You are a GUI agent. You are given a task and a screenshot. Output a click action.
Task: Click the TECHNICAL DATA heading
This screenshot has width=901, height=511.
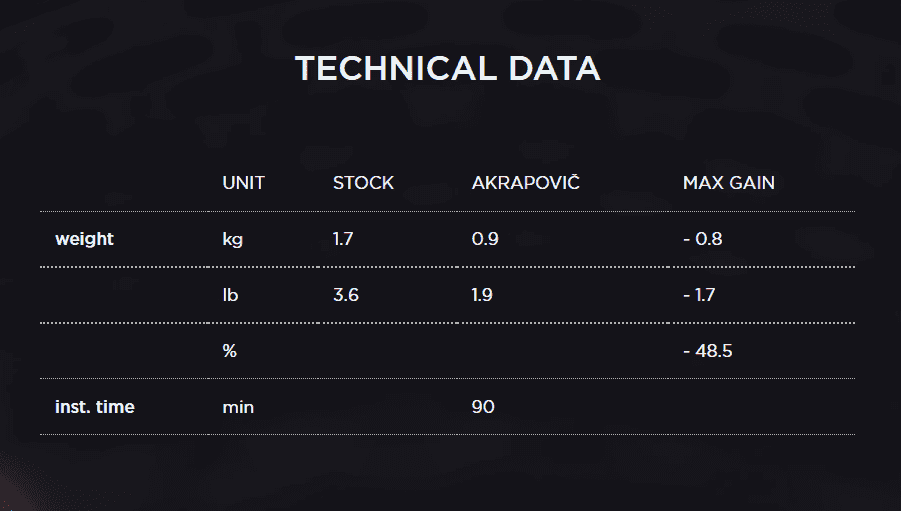click(447, 69)
